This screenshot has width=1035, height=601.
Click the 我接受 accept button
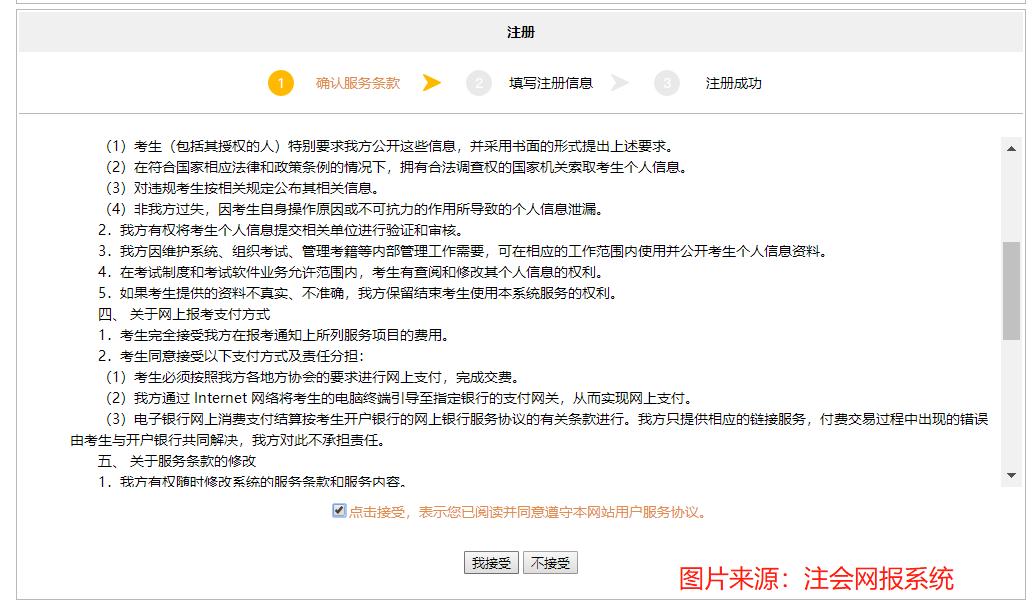pos(490,562)
